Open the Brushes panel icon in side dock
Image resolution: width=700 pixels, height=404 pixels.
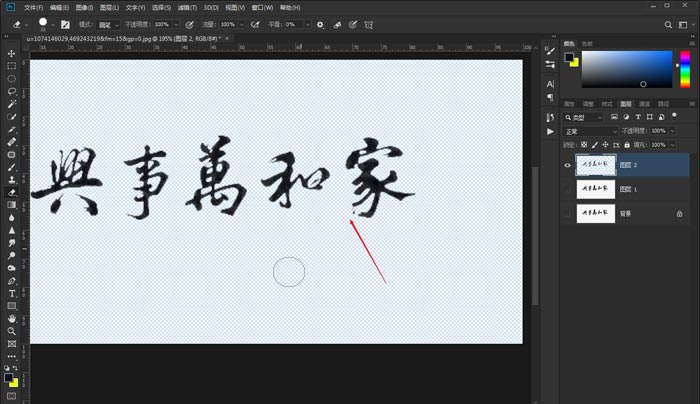tap(550, 51)
